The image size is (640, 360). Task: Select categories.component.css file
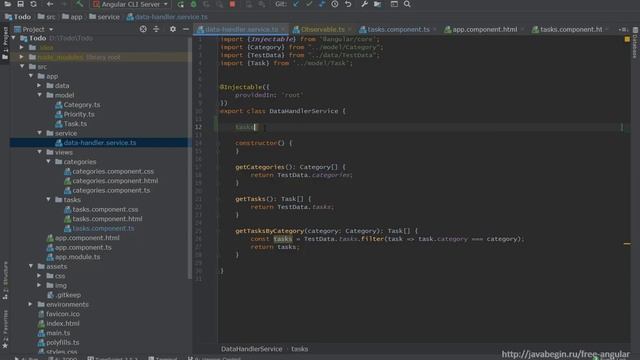coord(109,171)
